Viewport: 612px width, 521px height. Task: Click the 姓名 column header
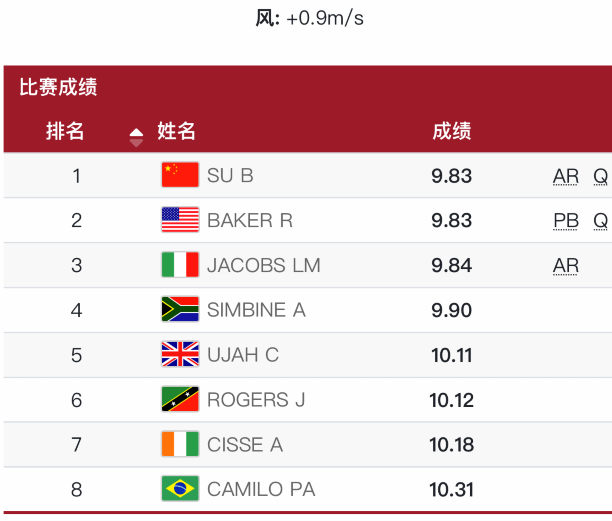click(x=176, y=131)
